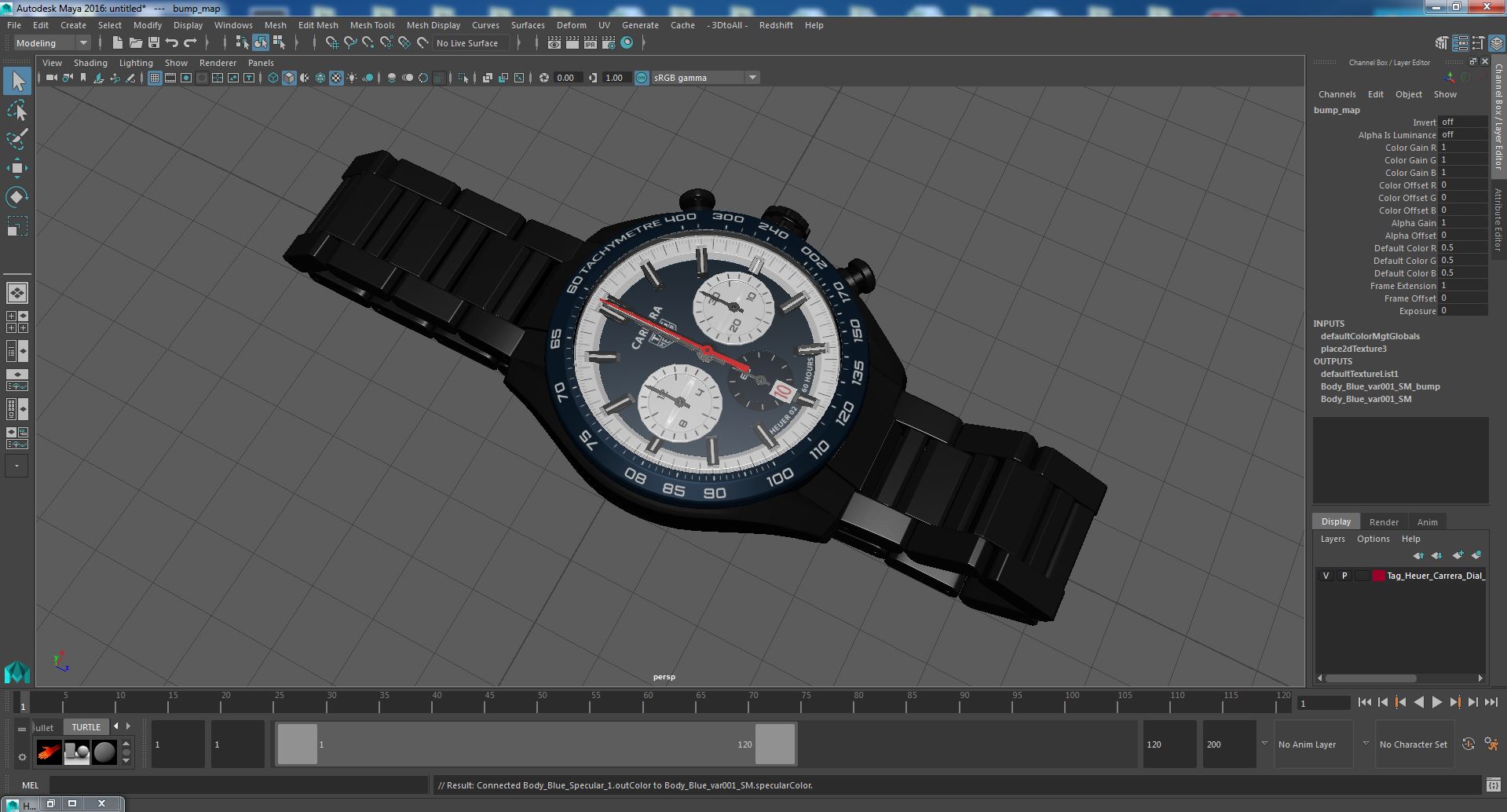Click the TURTLE shelf fire icon

pyautogui.click(x=49, y=752)
